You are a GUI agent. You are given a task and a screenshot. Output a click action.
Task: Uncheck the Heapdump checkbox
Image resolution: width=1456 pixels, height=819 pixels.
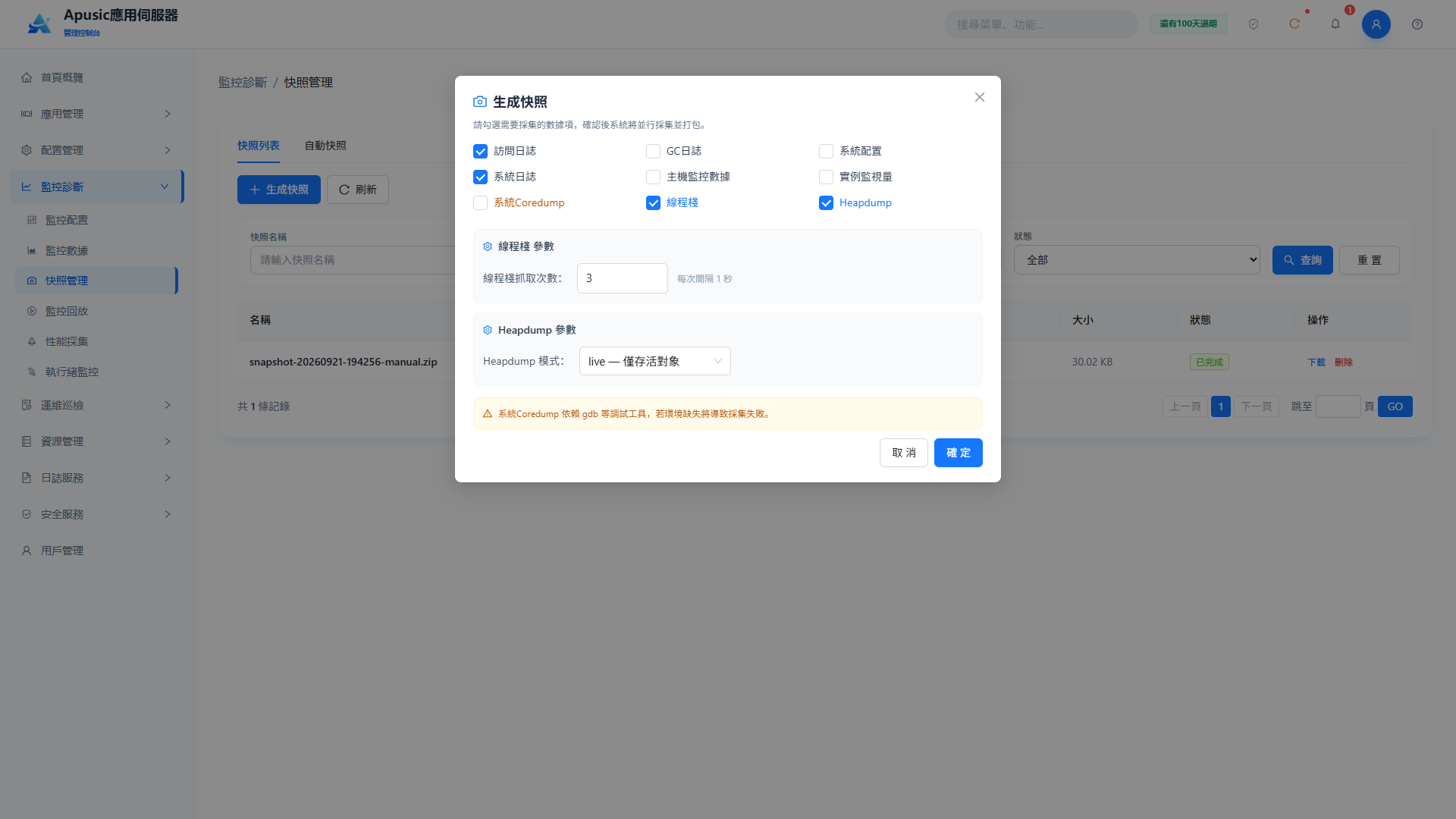826,202
